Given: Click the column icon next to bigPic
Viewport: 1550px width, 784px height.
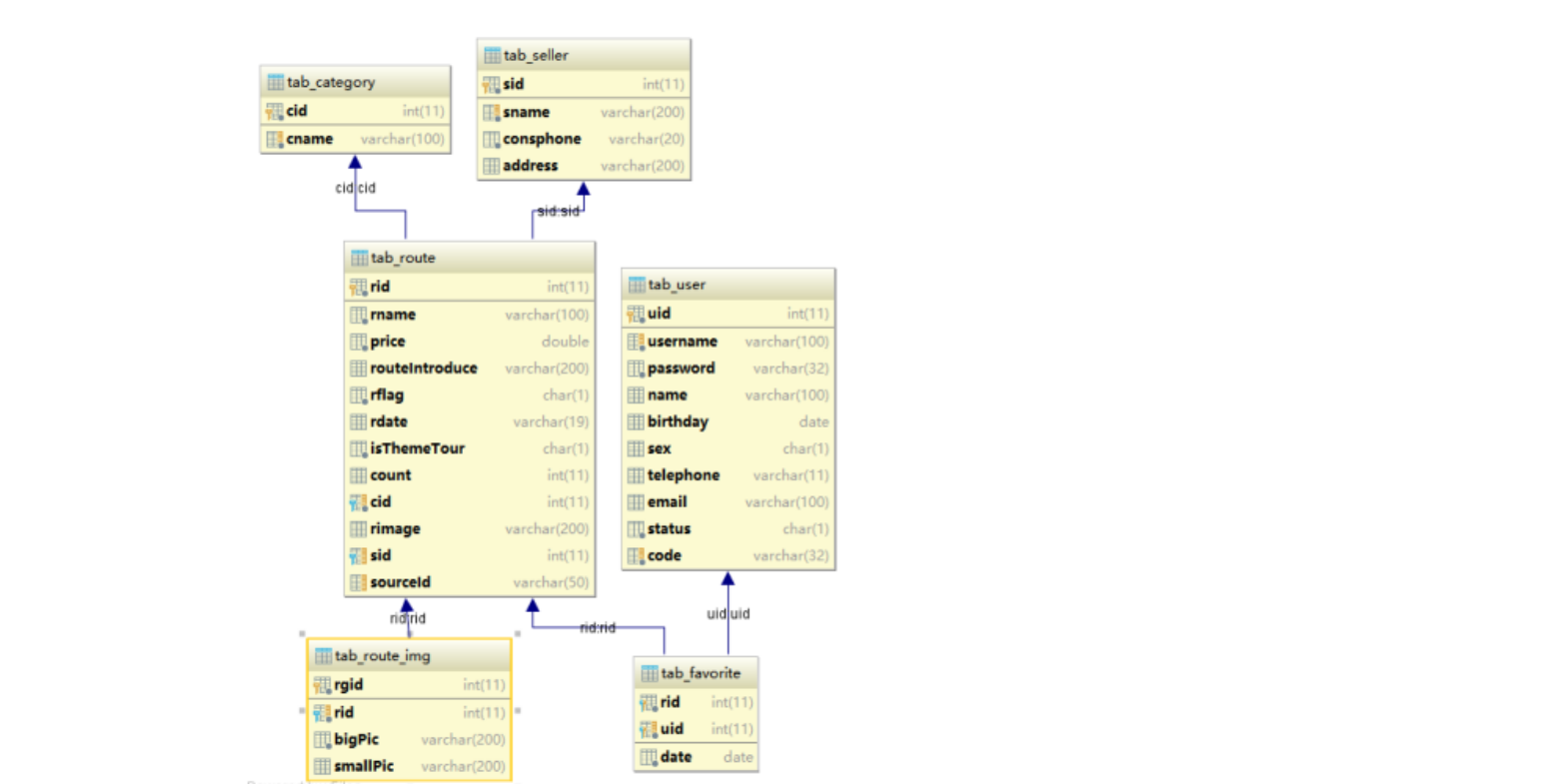Looking at the screenshot, I should pos(323,740).
